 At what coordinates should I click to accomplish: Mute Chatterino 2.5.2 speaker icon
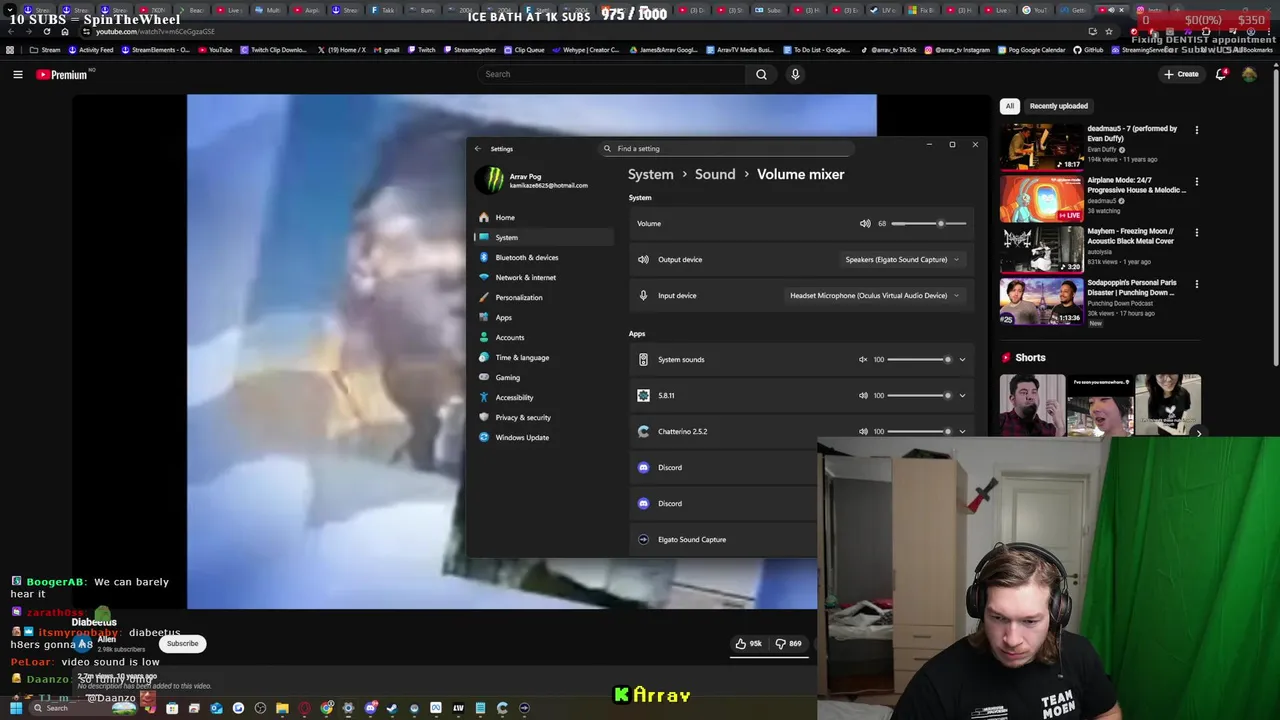click(x=863, y=432)
